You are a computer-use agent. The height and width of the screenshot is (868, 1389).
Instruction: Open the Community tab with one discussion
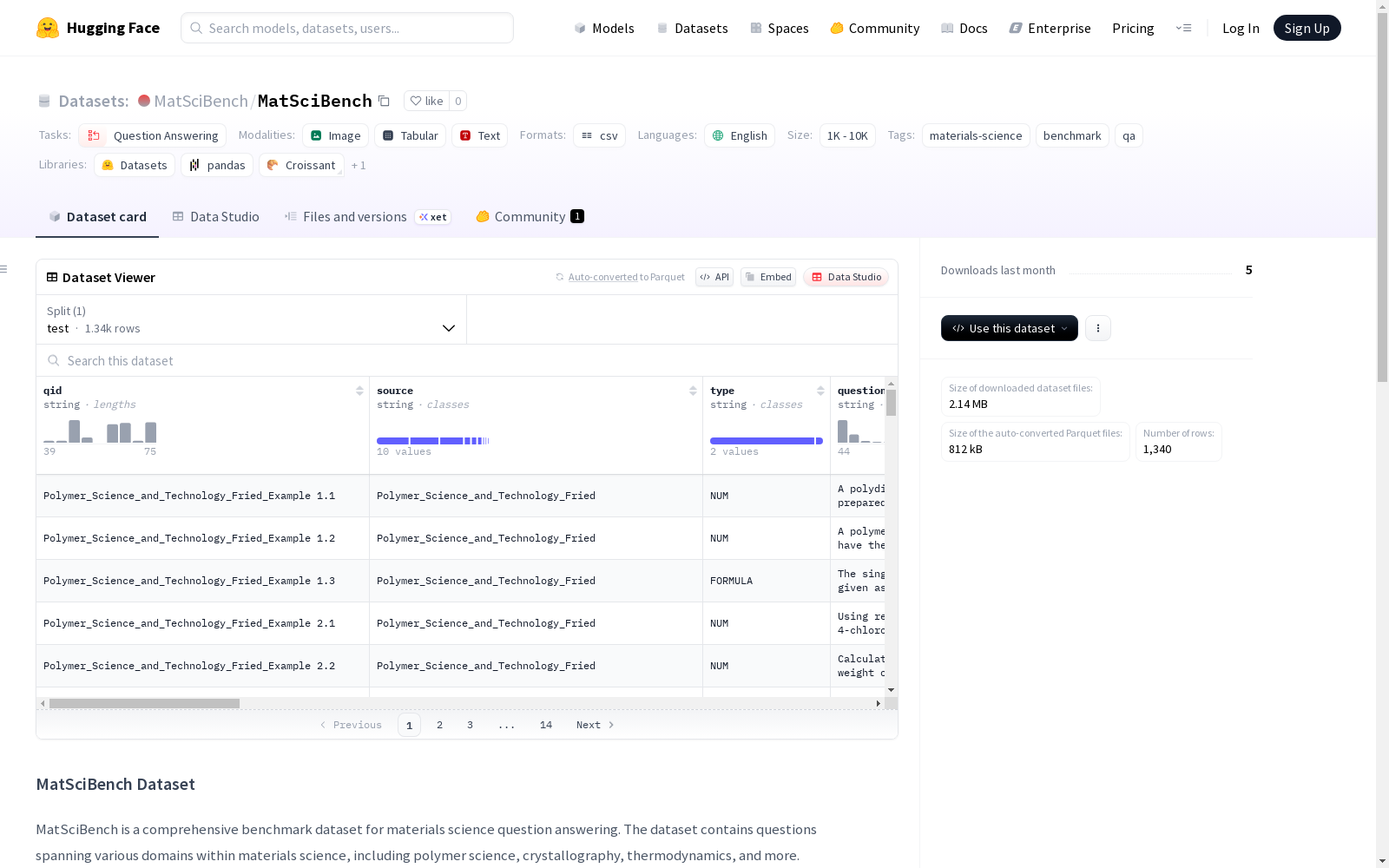(x=530, y=217)
